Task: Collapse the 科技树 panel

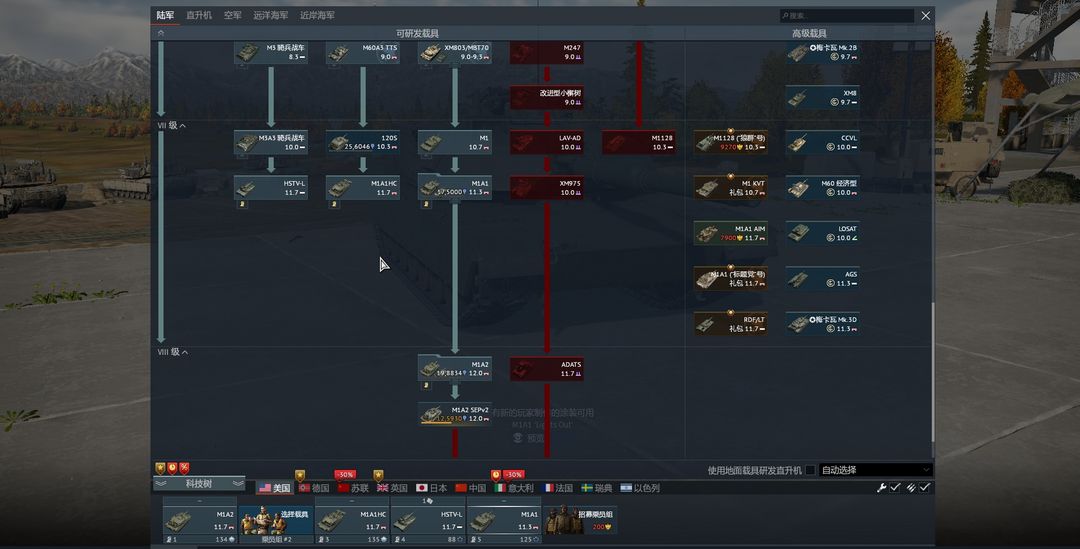Action: click(199, 484)
